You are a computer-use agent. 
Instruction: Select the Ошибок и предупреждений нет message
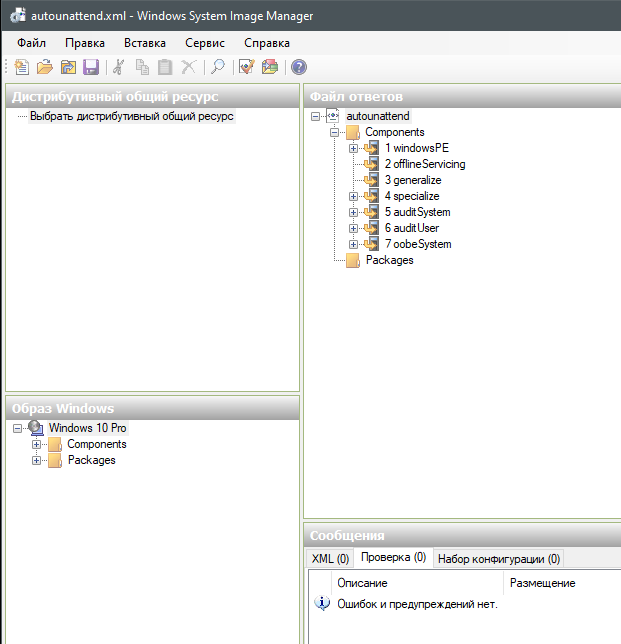417,604
